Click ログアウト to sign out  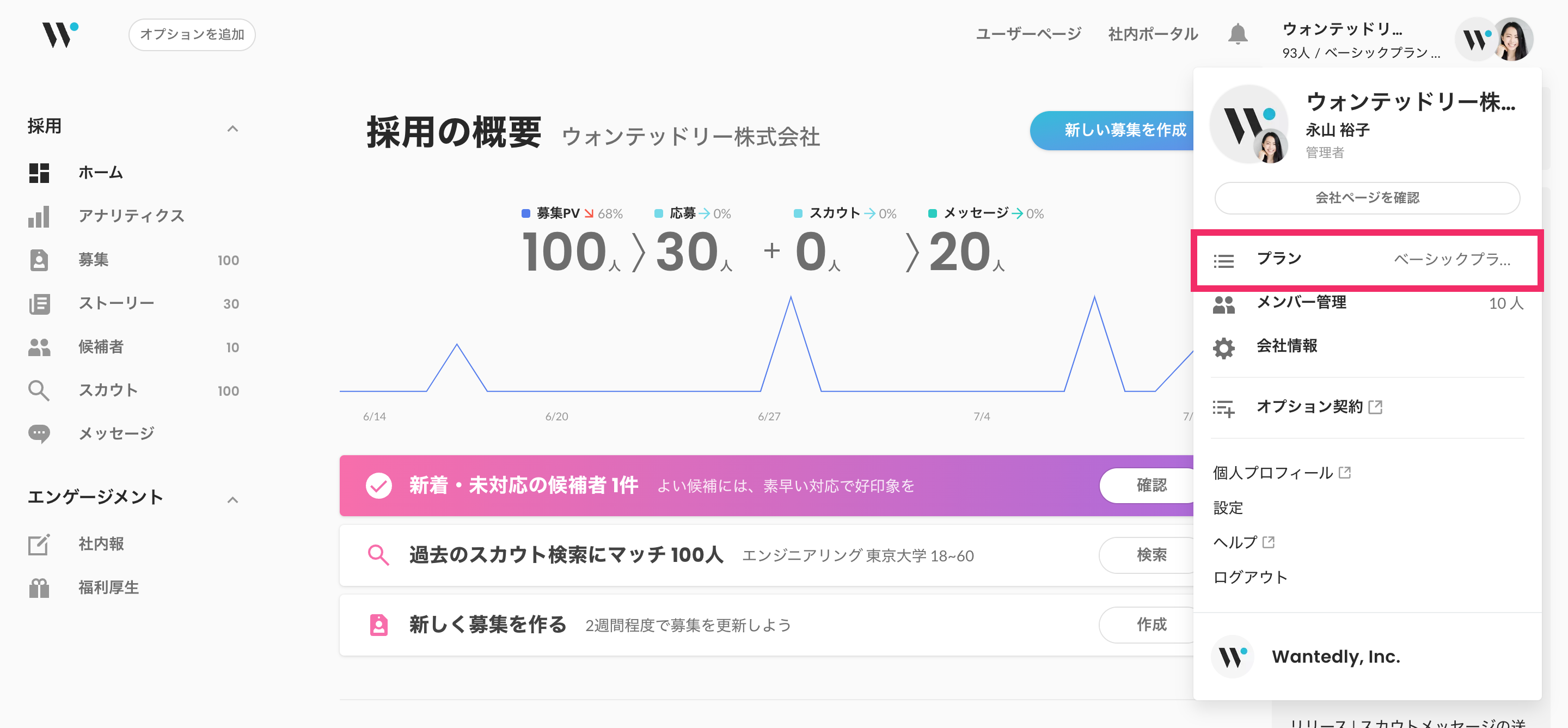coord(1250,577)
